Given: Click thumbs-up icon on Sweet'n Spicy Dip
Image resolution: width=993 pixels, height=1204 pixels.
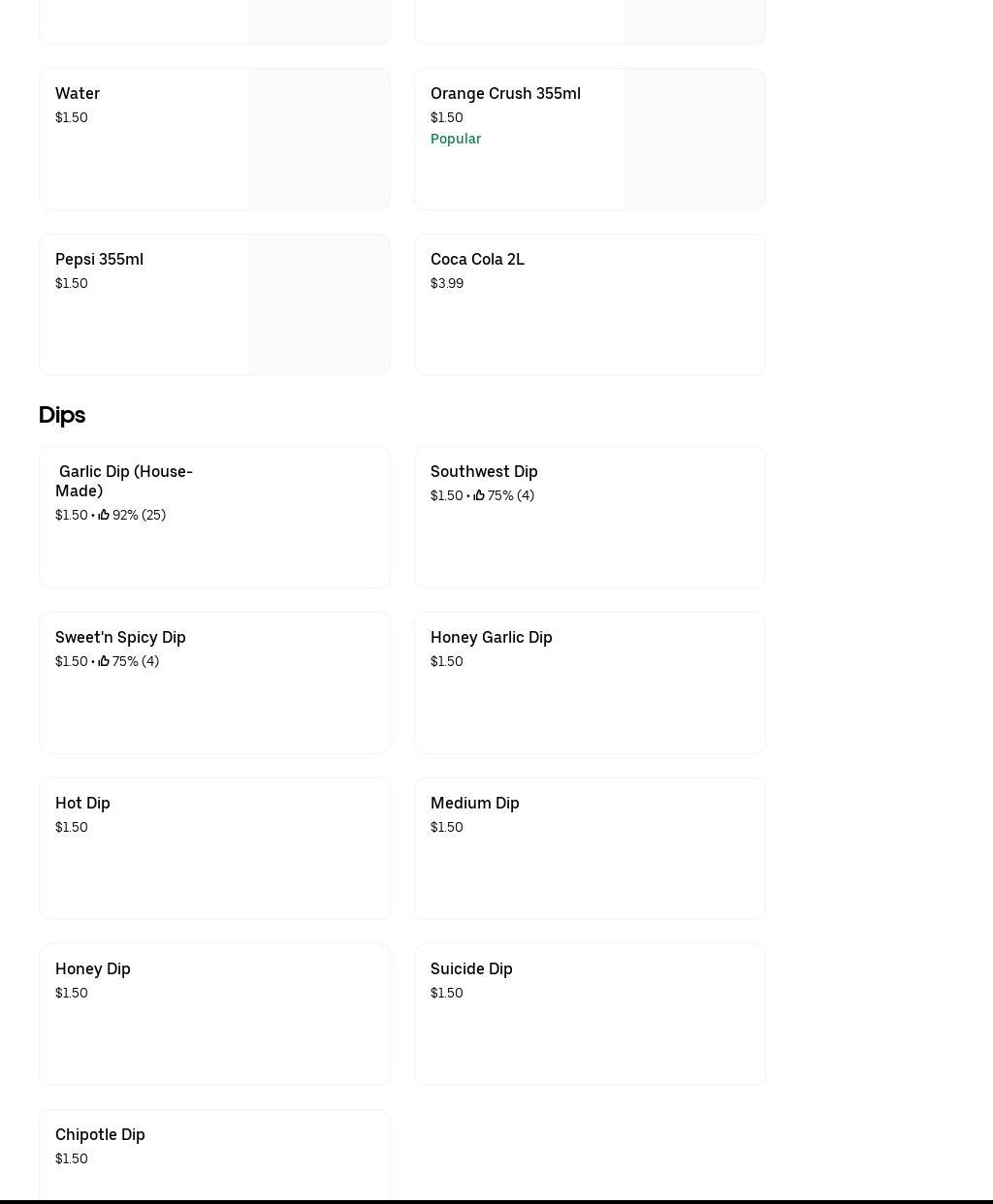Looking at the screenshot, I should tap(104, 661).
